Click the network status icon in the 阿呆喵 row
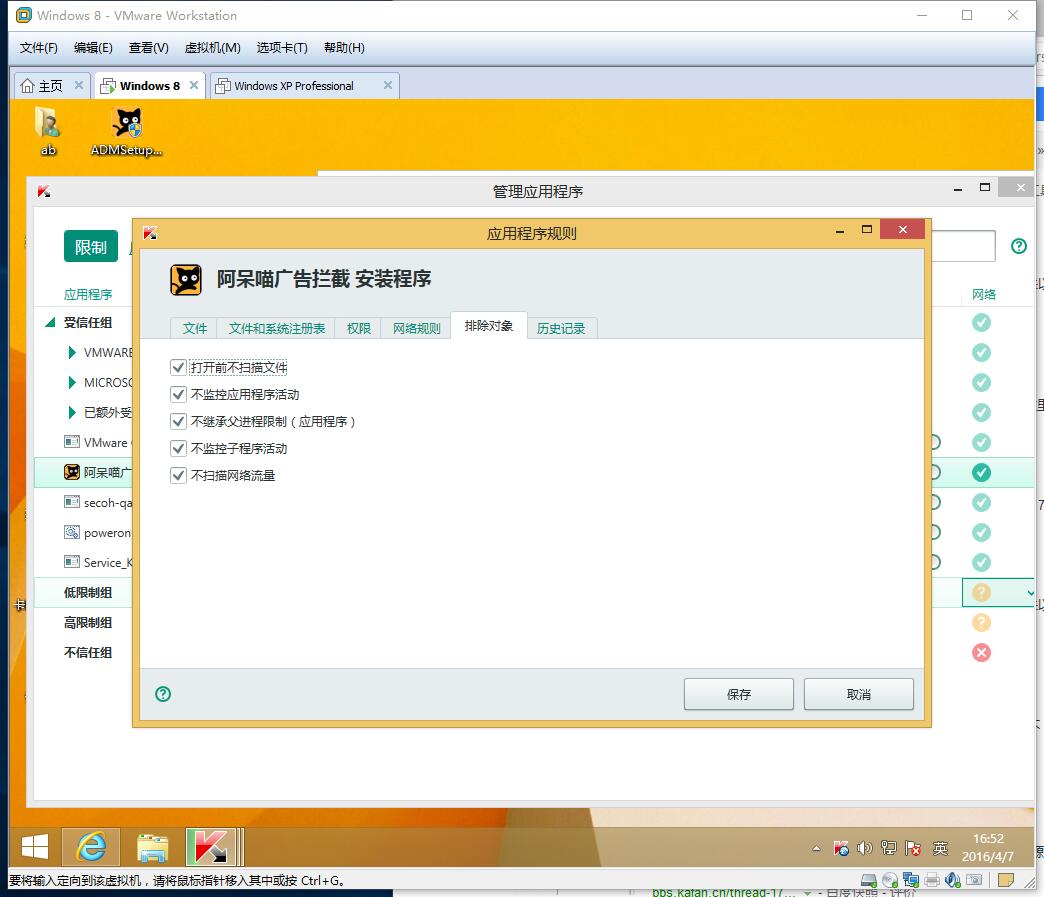Image resolution: width=1044 pixels, height=897 pixels. pos(981,472)
